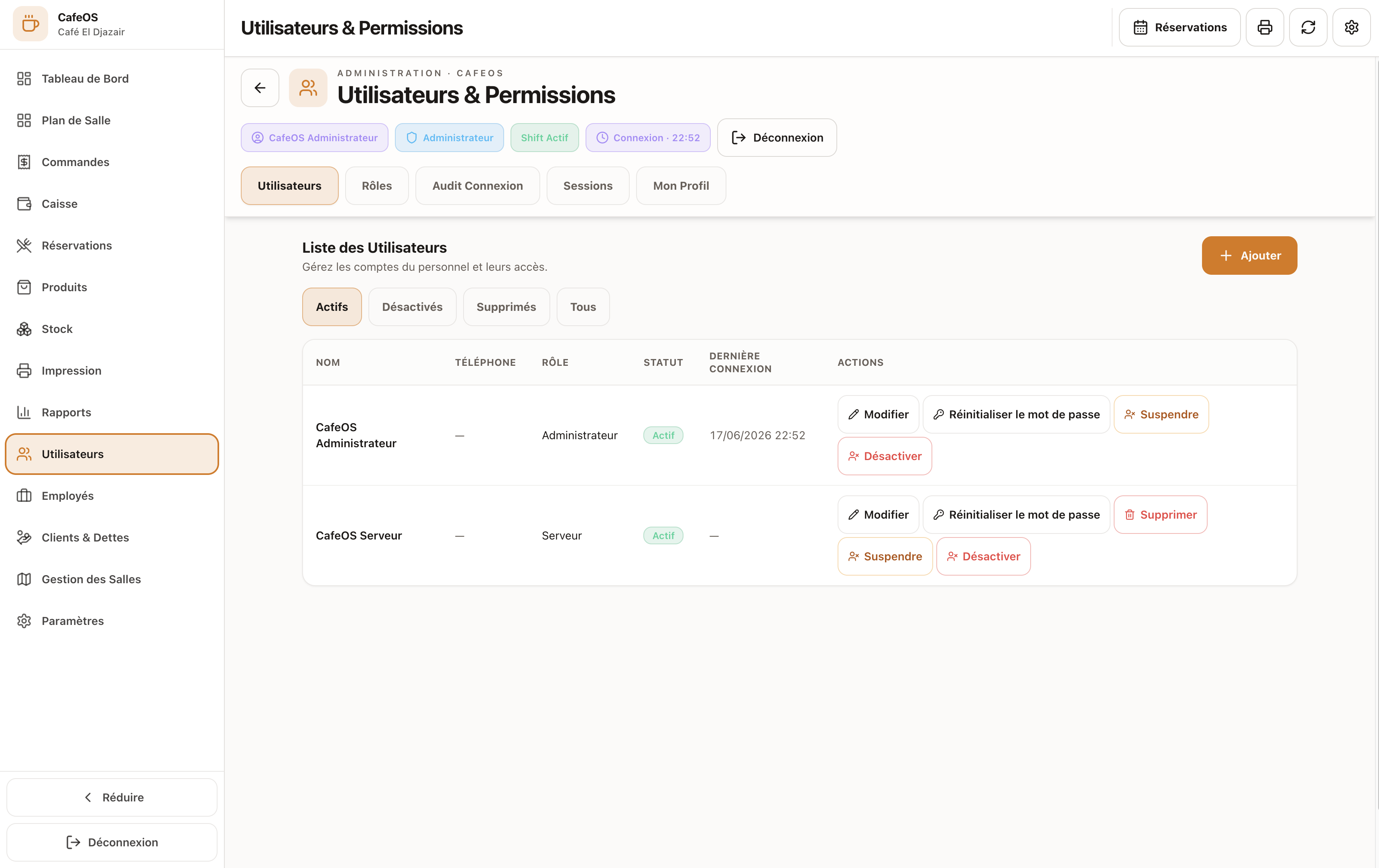This screenshot has height=868, width=1379.
Task: Switch to the Utilisateurs tab
Action: click(x=290, y=186)
